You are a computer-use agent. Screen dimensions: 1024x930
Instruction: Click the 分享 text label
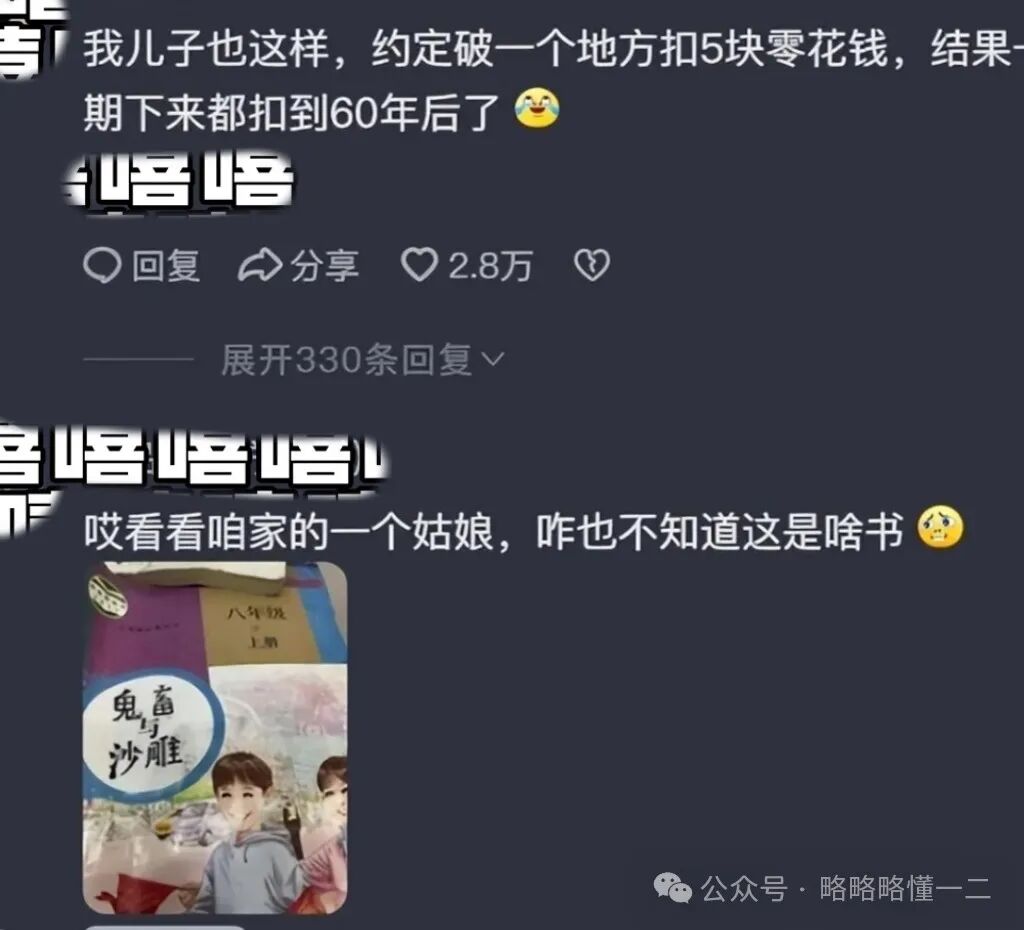coord(325,266)
